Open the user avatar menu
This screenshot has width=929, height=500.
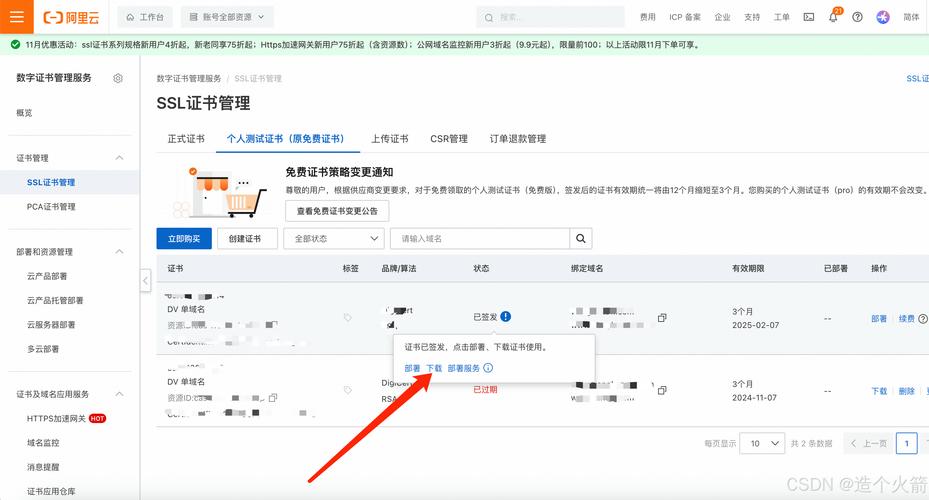pyautogui.click(x=883, y=17)
